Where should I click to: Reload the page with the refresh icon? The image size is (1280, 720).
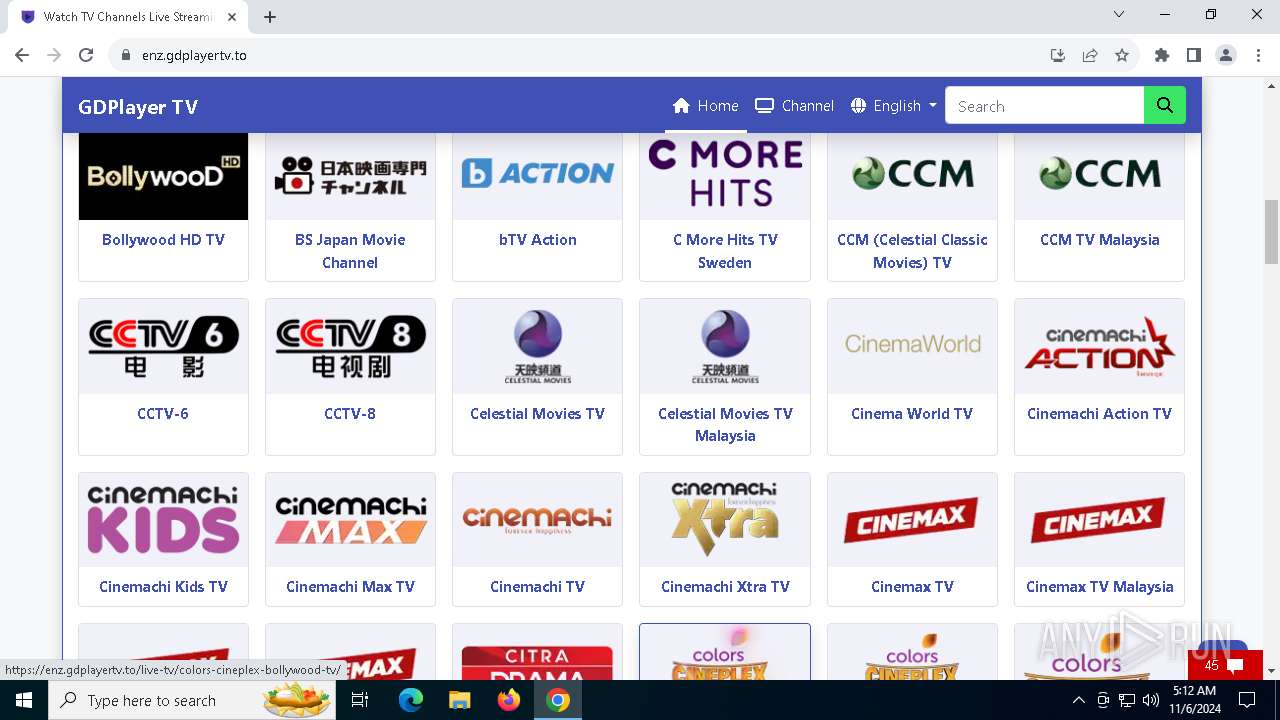point(86,55)
